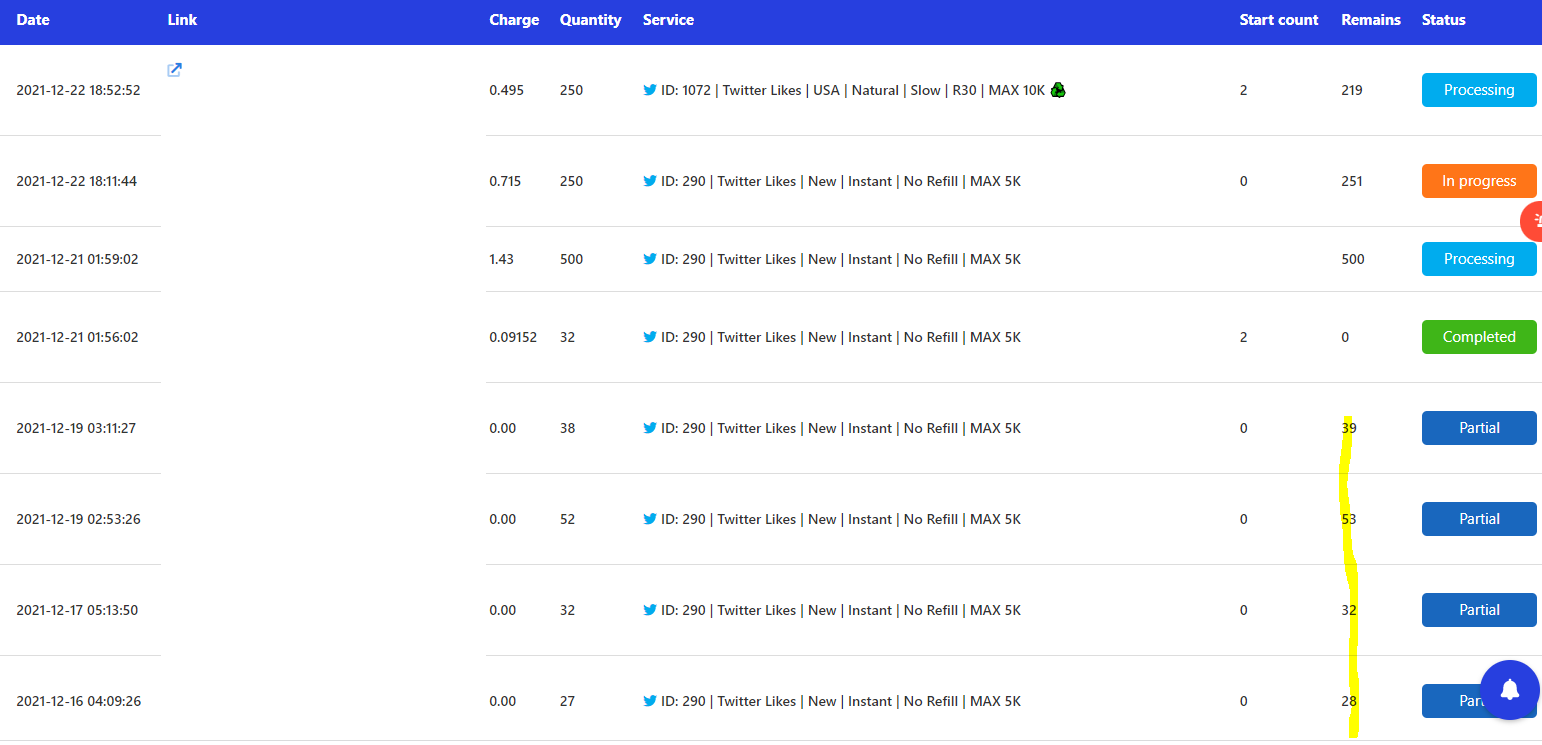The height and width of the screenshot is (745, 1542).
Task: Select date 2021-12-21 01:56:02
Action: (77, 337)
